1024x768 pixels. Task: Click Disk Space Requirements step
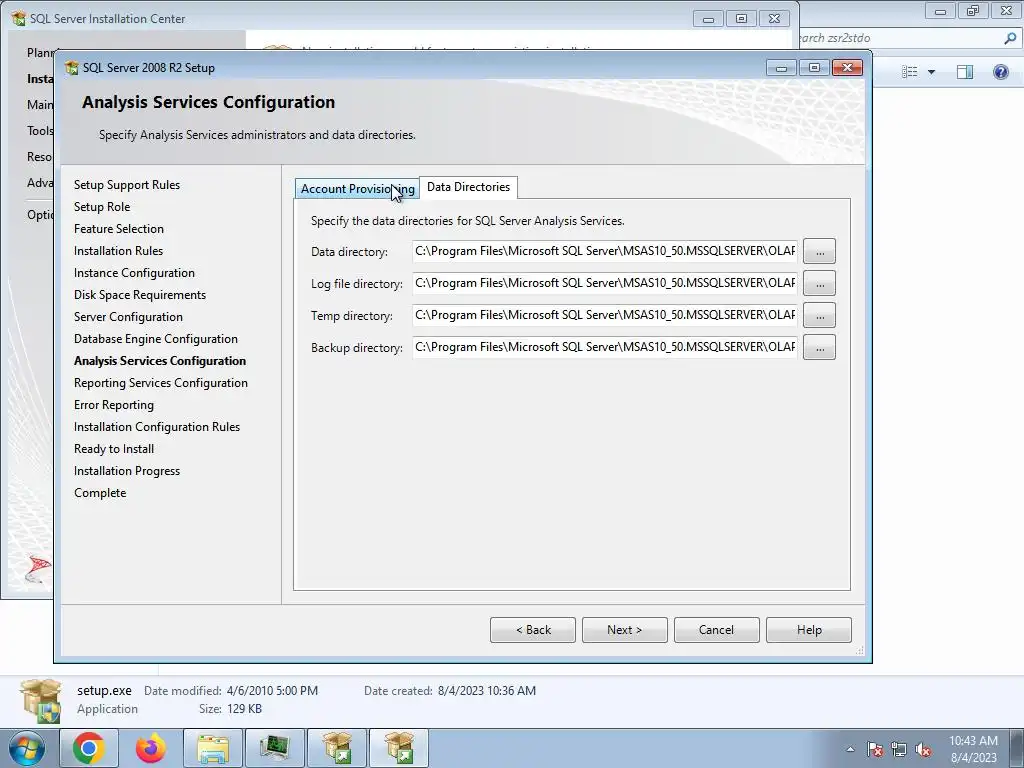[x=140, y=295]
